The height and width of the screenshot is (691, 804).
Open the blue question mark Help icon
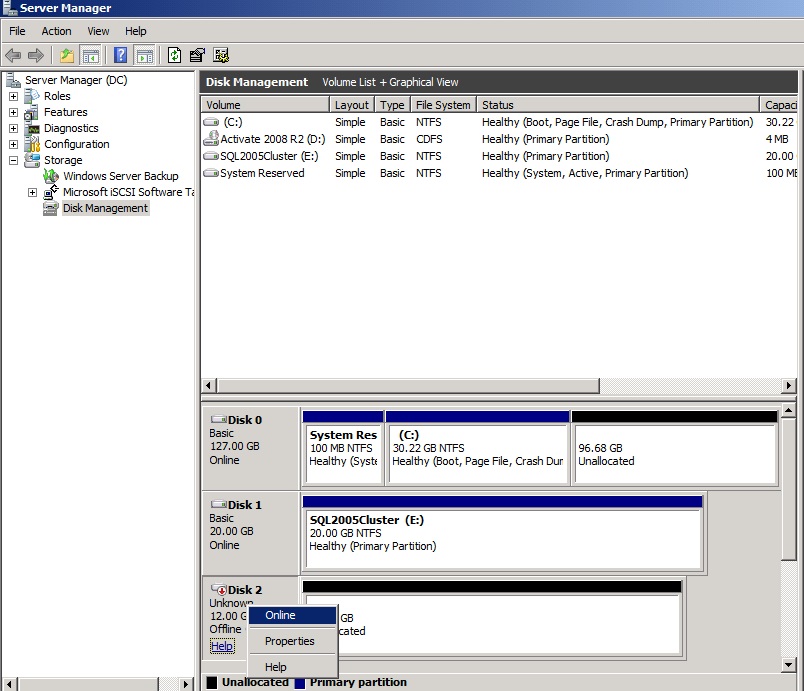(x=120, y=55)
